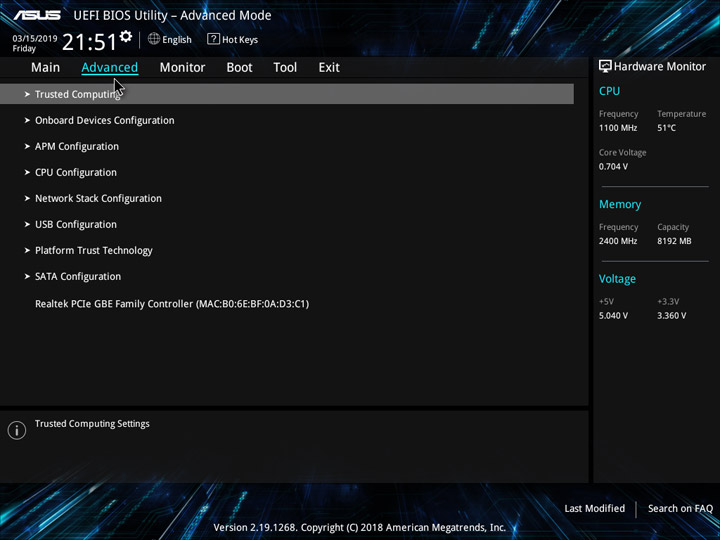The height and width of the screenshot is (540, 720).
Task: Expand USB Configuration arrow
Action: [27, 225]
